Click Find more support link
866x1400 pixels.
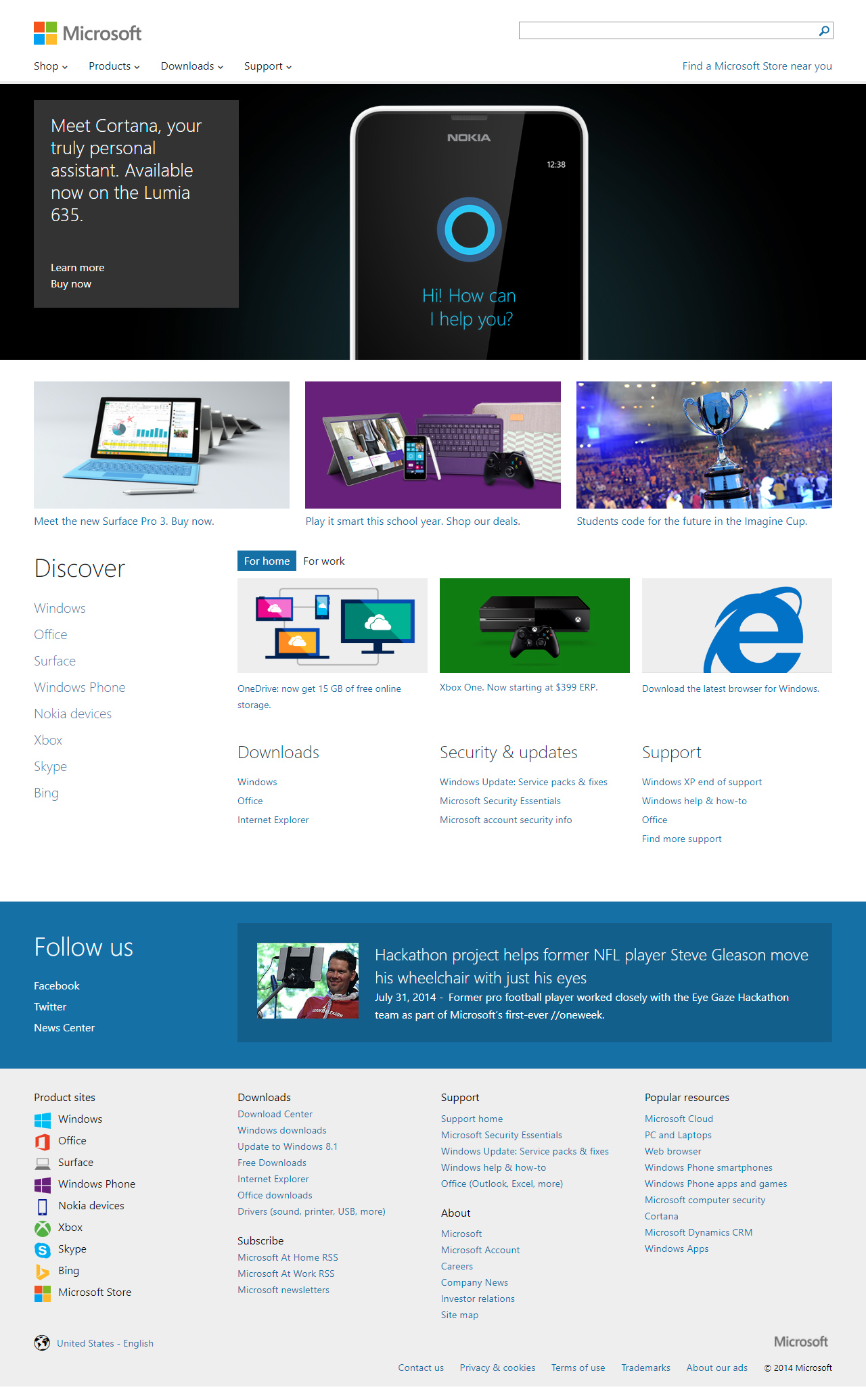click(x=682, y=839)
